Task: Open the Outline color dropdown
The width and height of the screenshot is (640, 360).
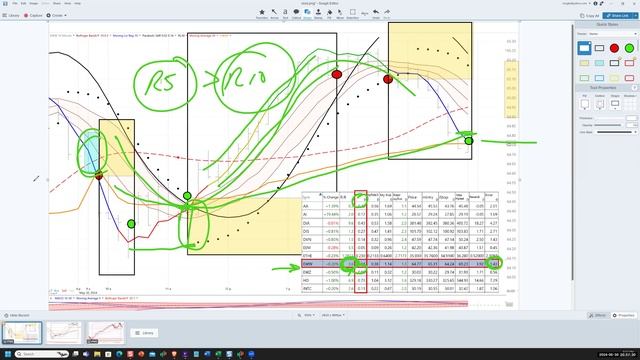Action: [x=600, y=104]
